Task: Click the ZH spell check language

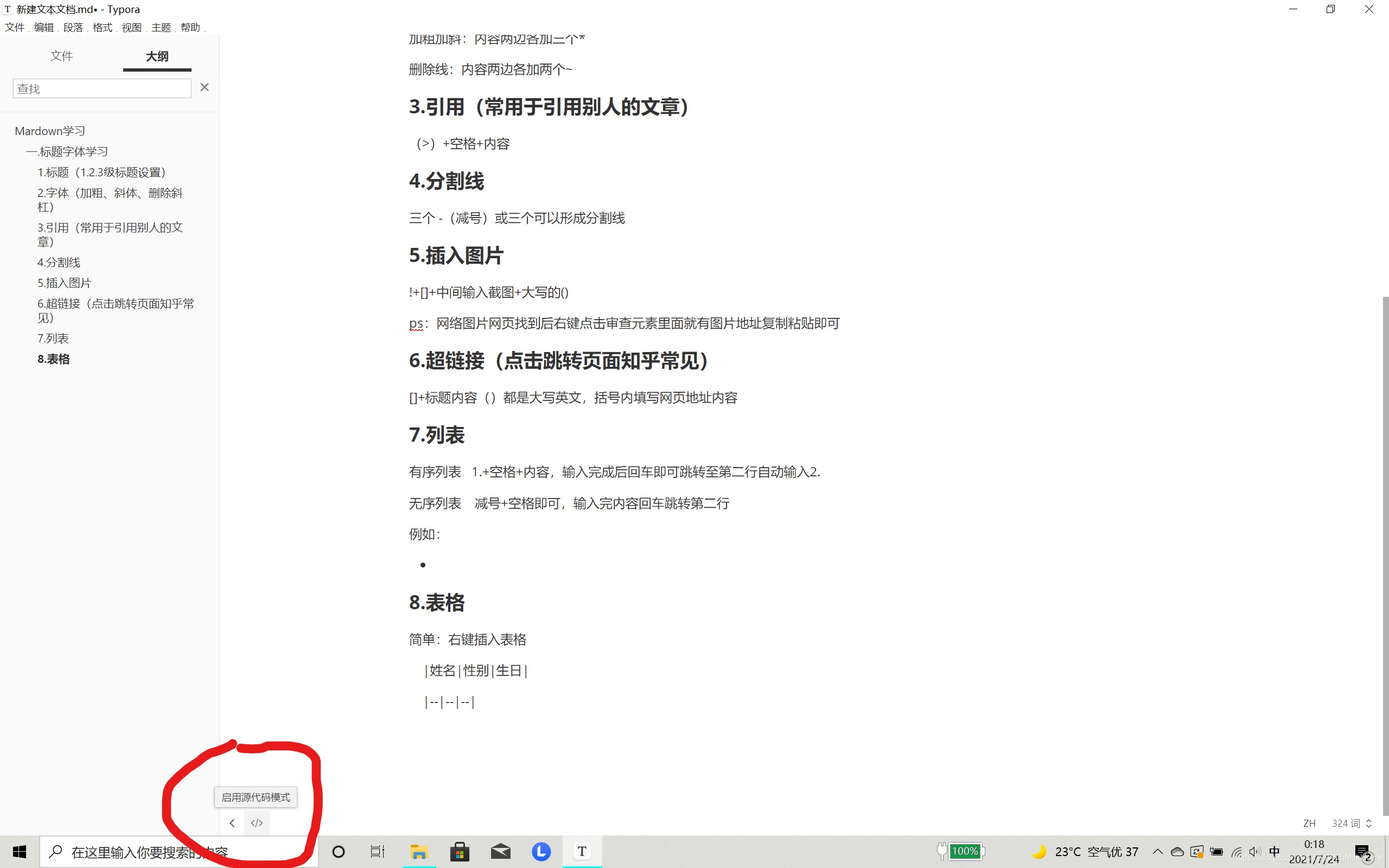Action: tap(1309, 823)
